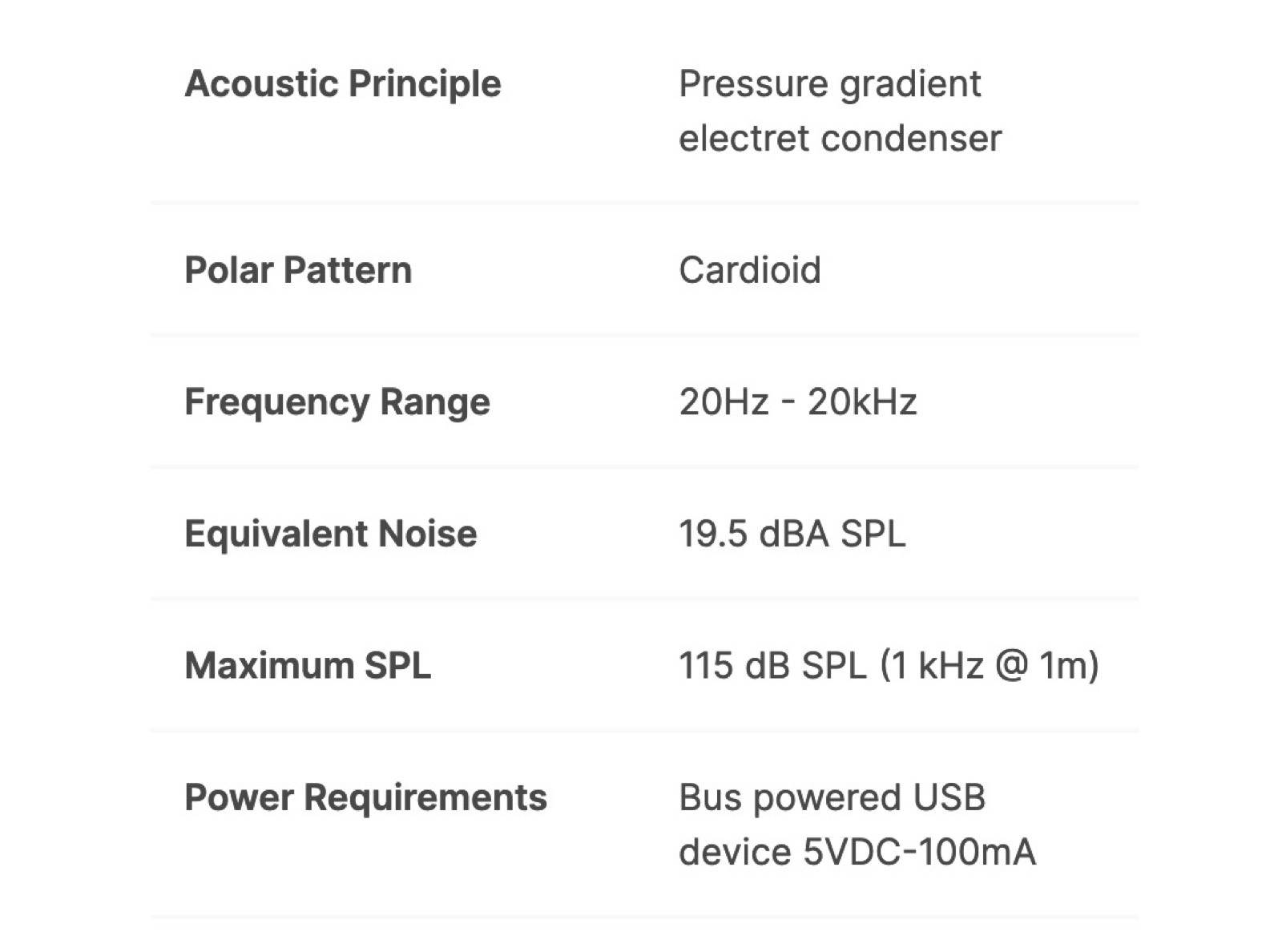Click the 'electret condenser' text line
The height and width of the screenshot is (952, 1282).
click(840, 138)
